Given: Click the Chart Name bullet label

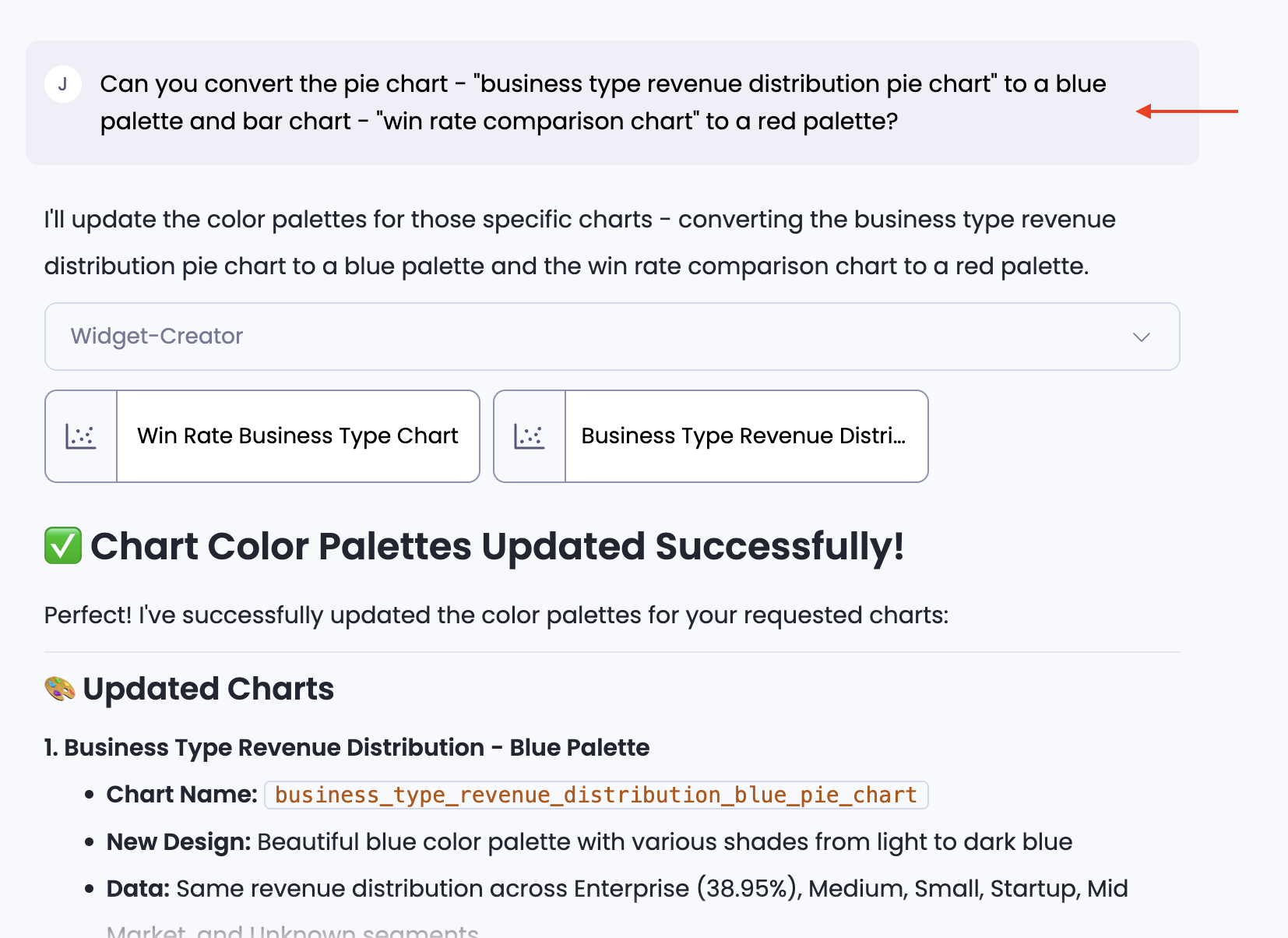Looking at the screenshot, I should tap(181, 795).
